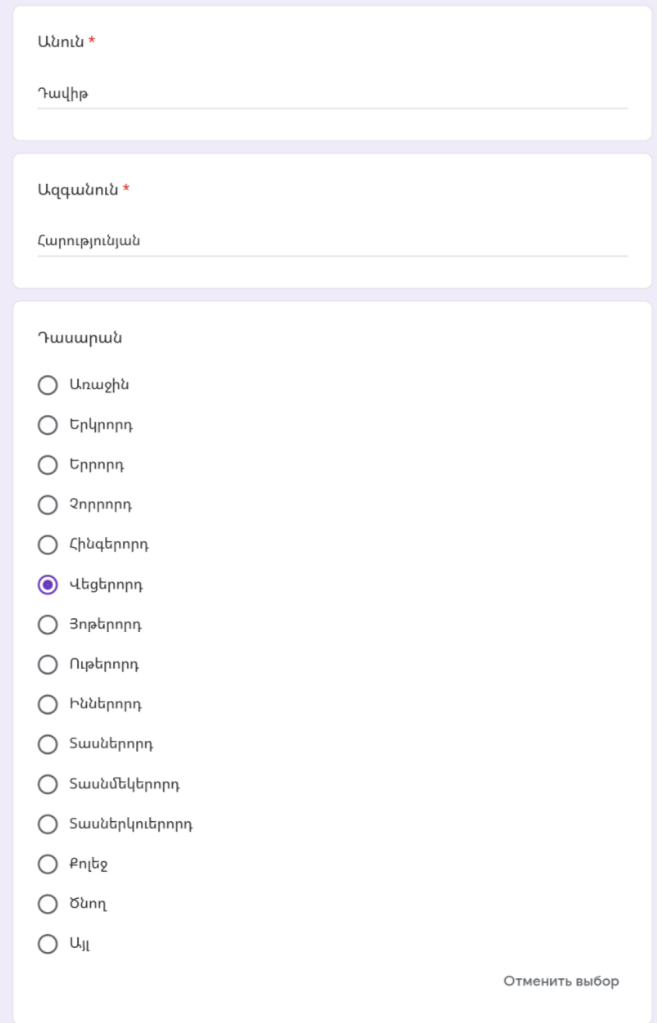Click the Ազգանուն question label

tap(78, 189)
